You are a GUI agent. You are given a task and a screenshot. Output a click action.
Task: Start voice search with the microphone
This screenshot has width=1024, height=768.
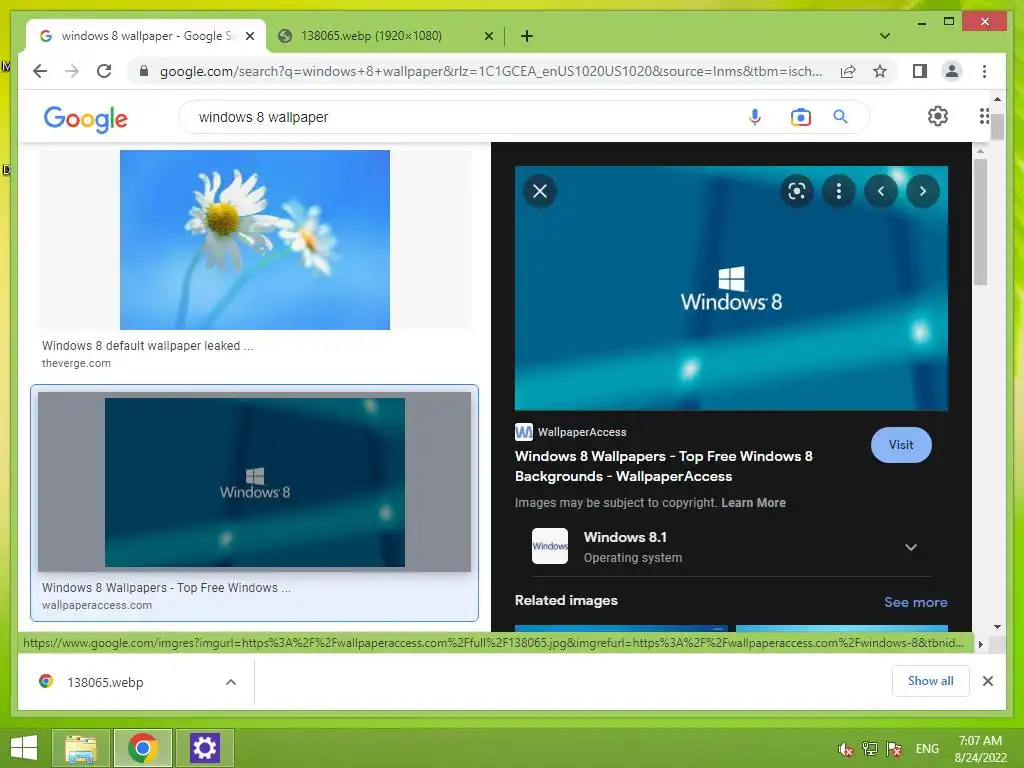754,117
